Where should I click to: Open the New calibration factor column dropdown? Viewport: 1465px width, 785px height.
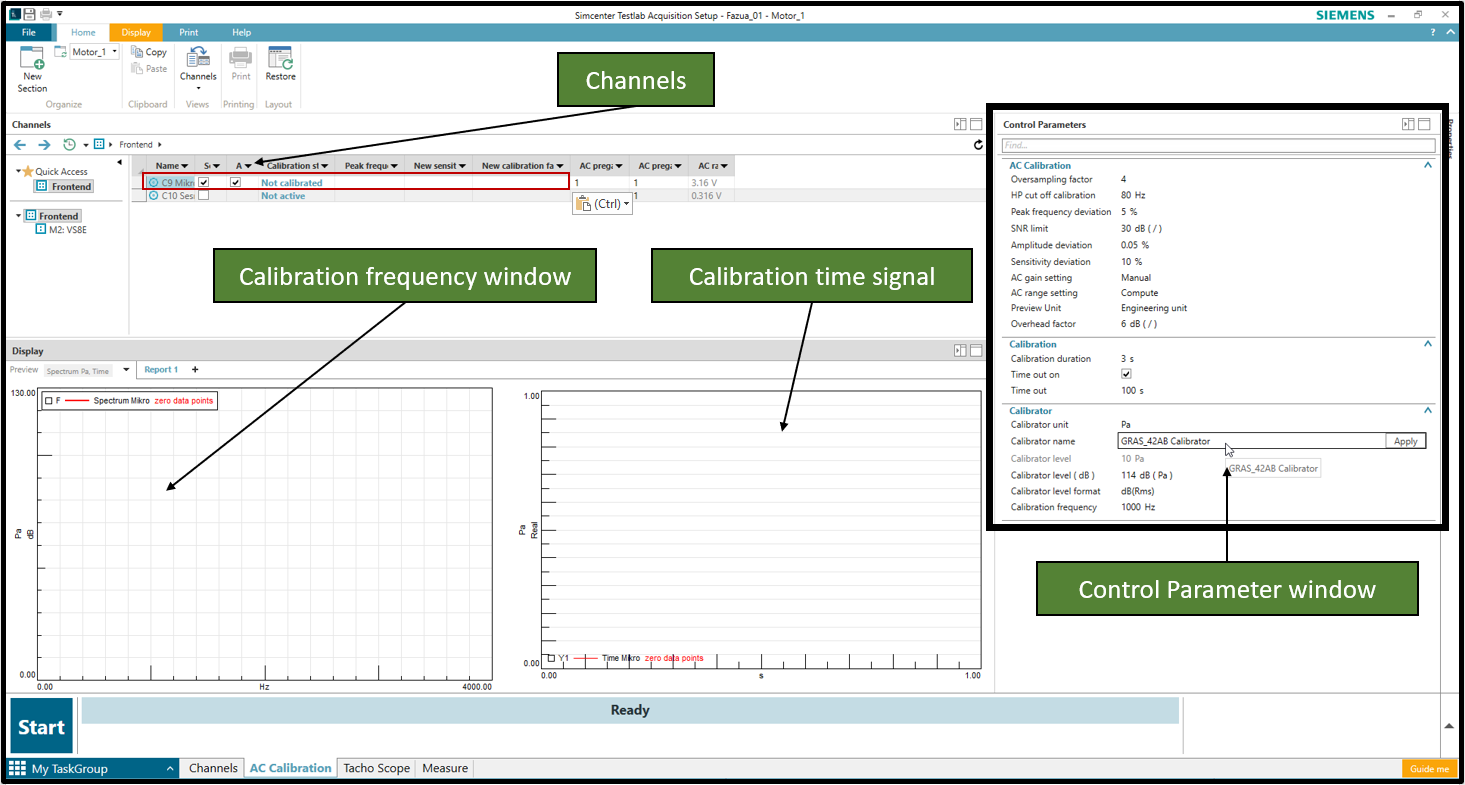[561, 166]
